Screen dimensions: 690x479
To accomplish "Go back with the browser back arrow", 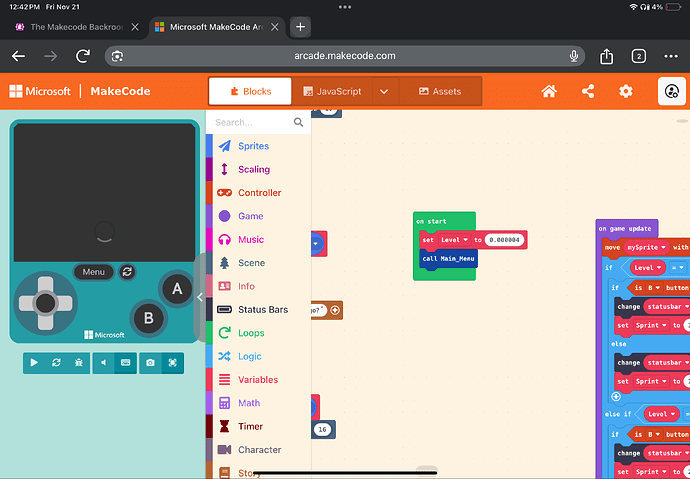I will (x=18, y=56).
